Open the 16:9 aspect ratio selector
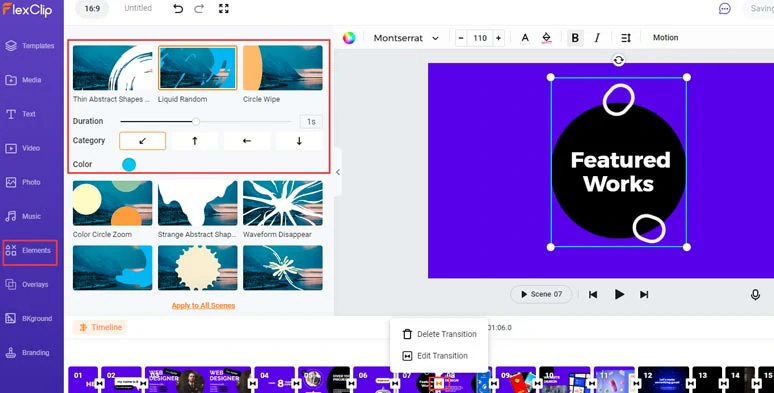The image size is (774, 393). (x=92, y=8)
